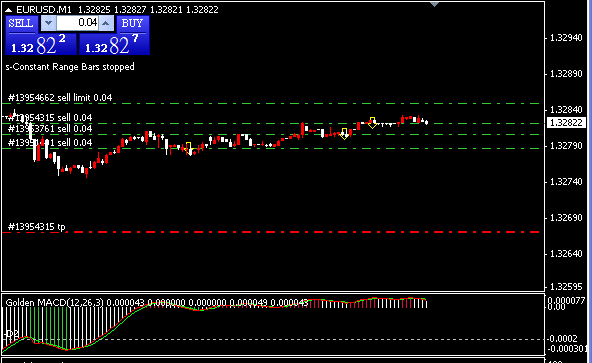The width and height of the screenshot is (592, 363).
Task: Select the #13953761 sell 0.04 order label
Action: 50,129
